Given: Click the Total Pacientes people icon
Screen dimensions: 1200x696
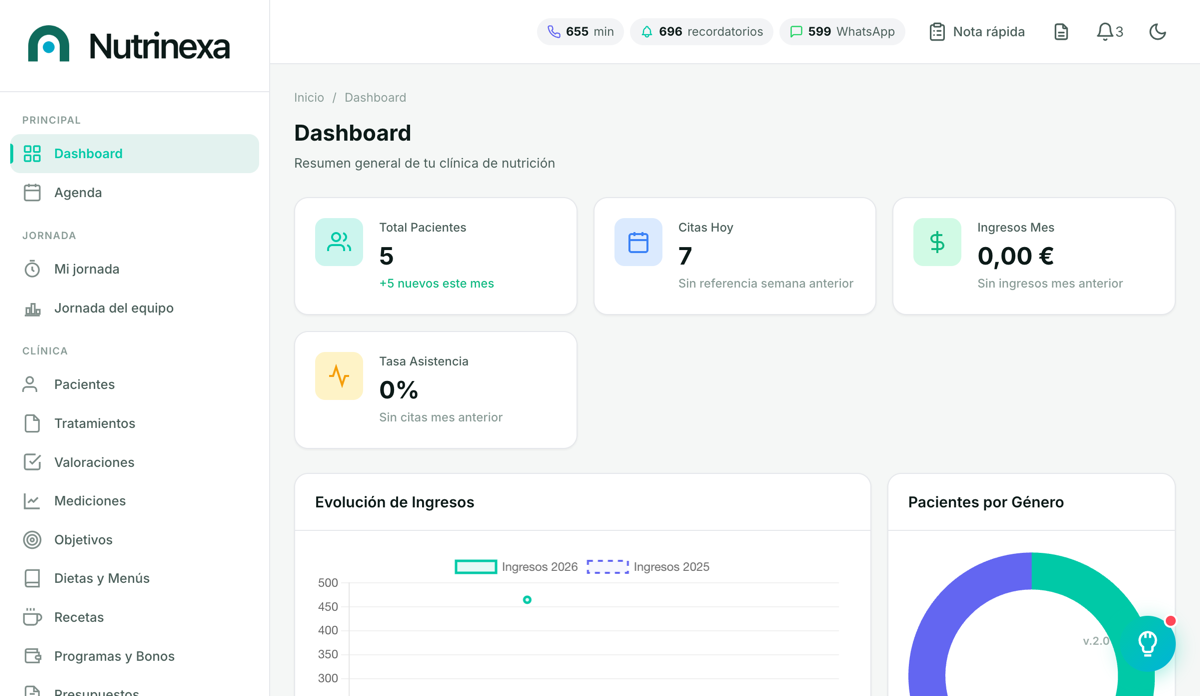Looking at the screenshot, I should click(339, 242).
